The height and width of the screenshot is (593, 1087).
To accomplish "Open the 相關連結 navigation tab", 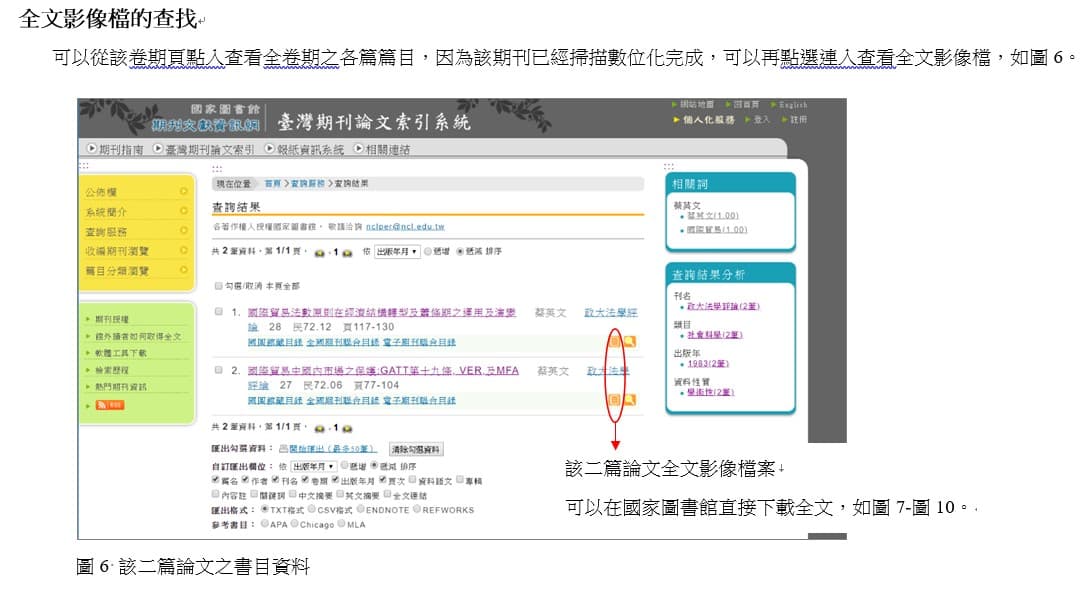I will (382, 149).
